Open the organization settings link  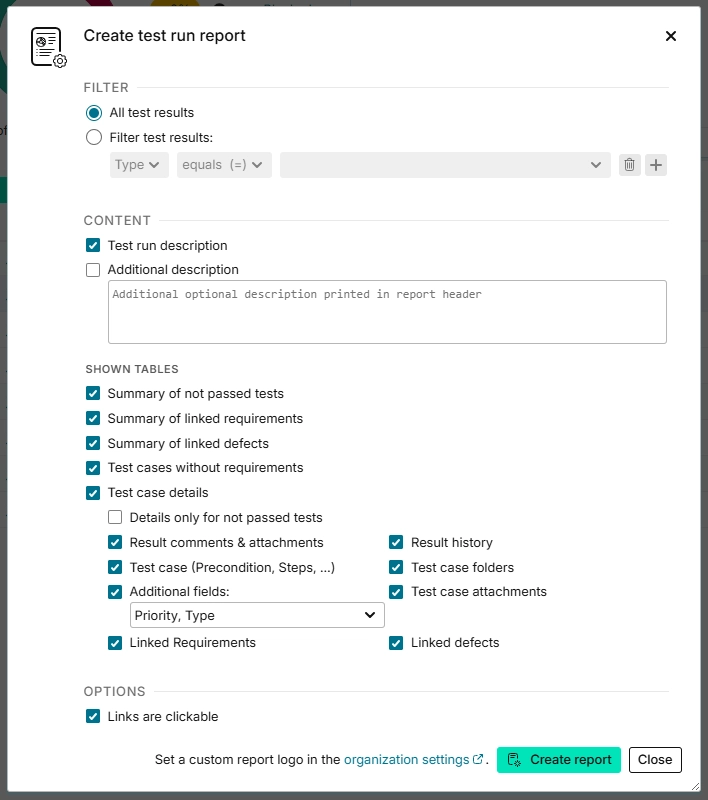404,759
